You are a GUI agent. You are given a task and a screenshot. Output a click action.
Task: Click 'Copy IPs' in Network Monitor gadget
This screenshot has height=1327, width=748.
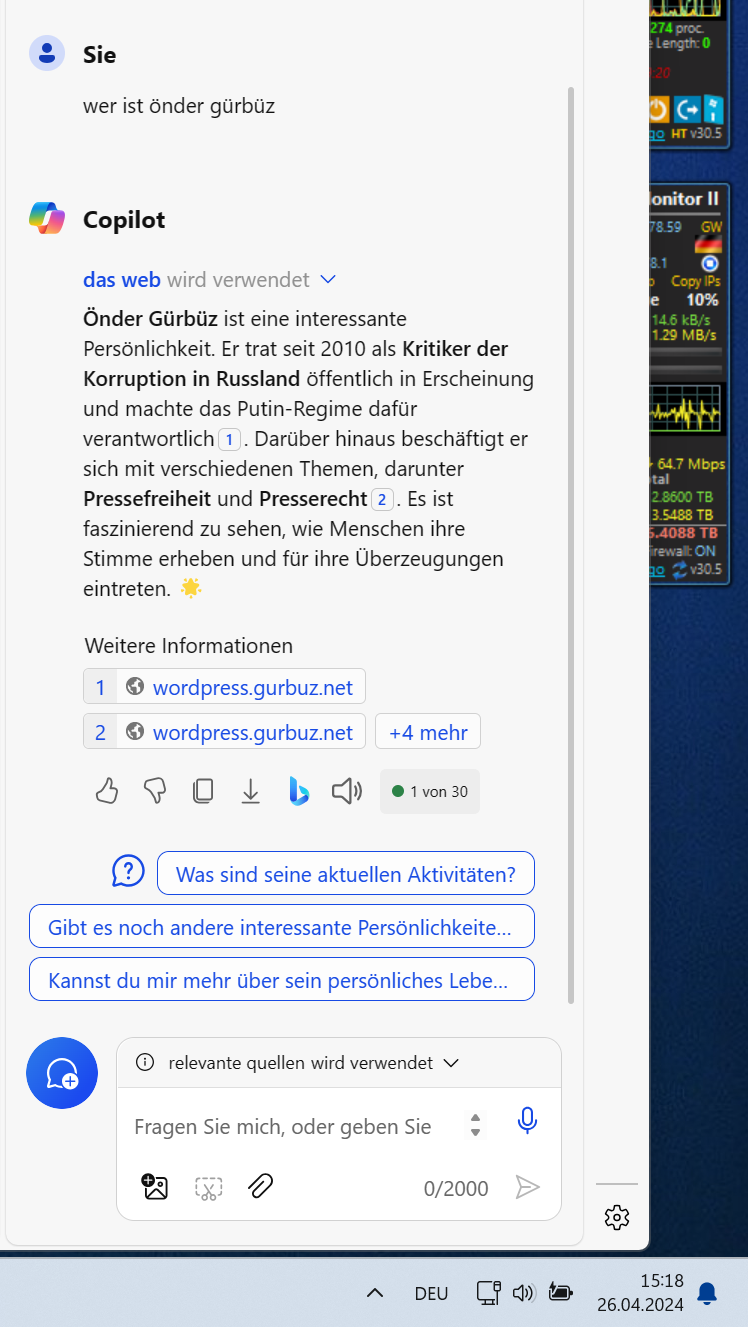click(x=695, y=281)
